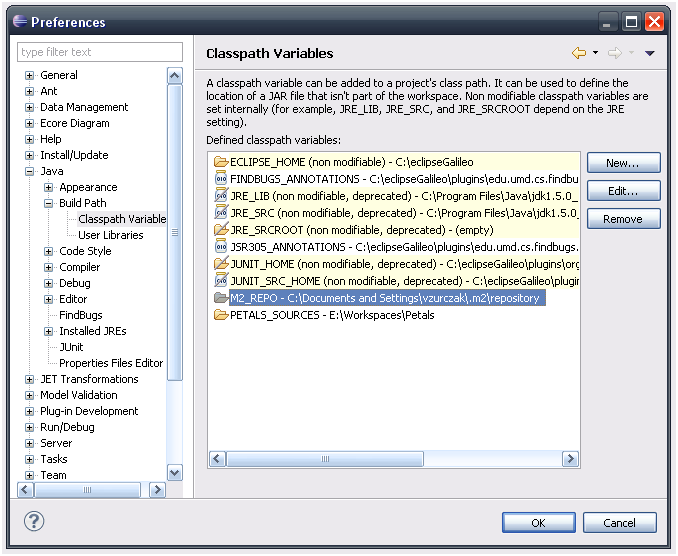Click the JUNIT_HOME folder icon
678x556 pixels.
tap(221, 264)
